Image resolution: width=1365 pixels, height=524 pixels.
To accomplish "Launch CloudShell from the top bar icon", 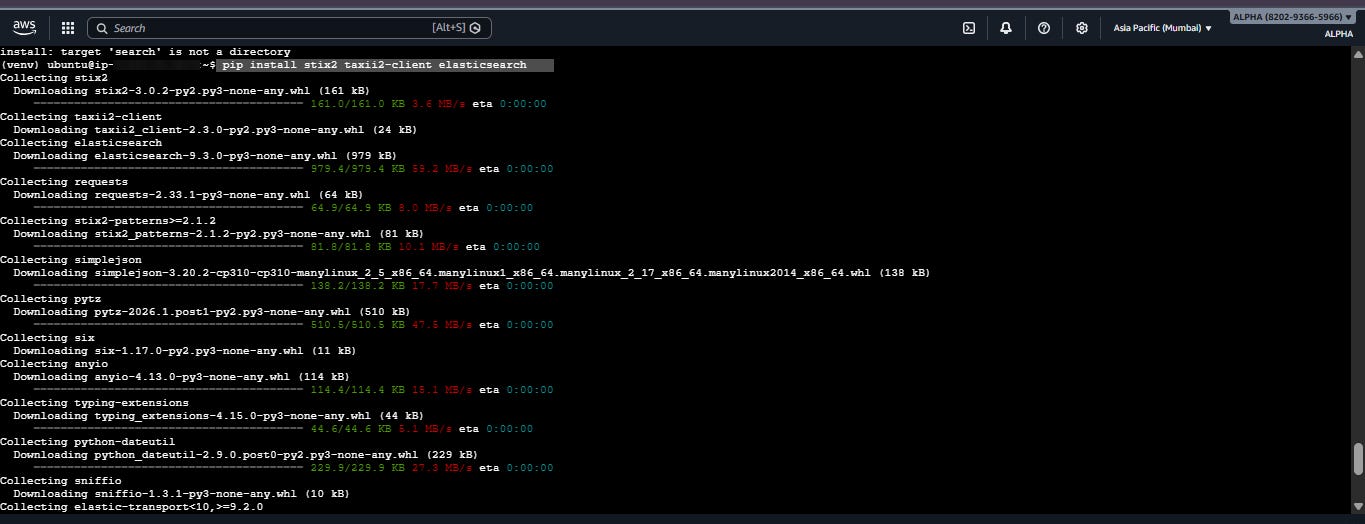I will (969, 28).
